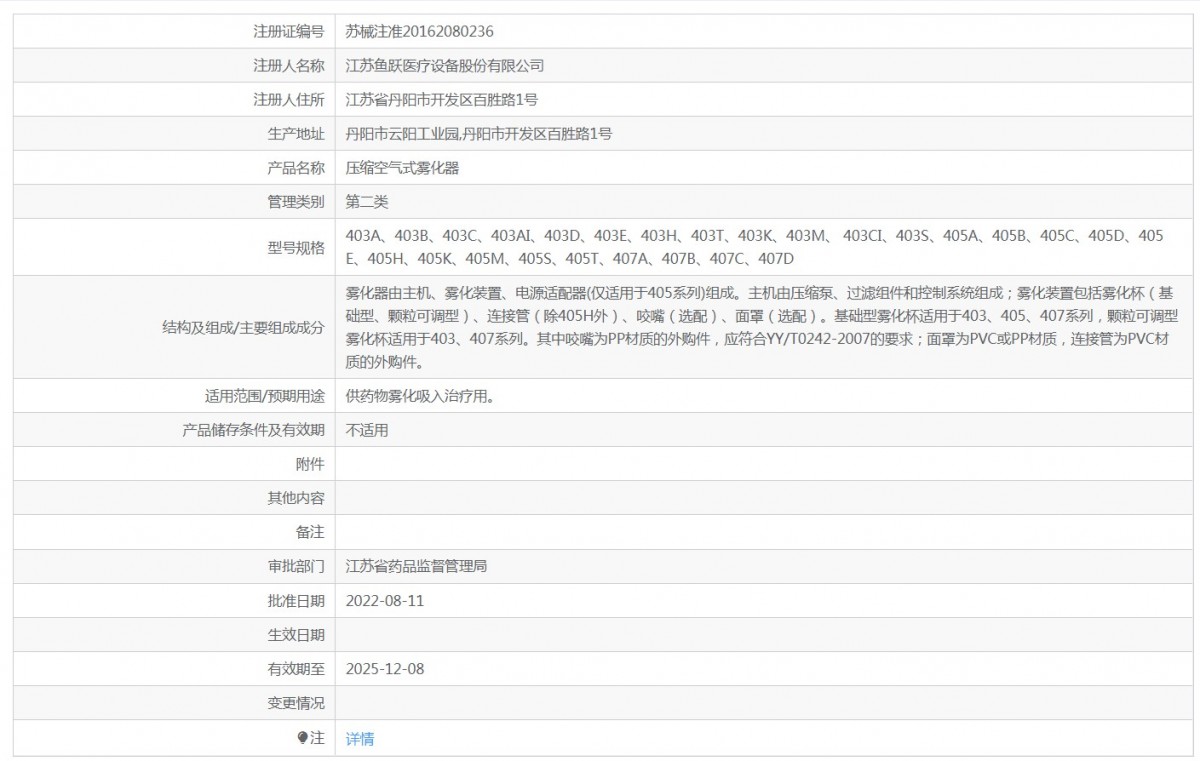Screen dimensions: 1200x761
Task: Click the 注册人名称 label
Action: coord(289,66)
